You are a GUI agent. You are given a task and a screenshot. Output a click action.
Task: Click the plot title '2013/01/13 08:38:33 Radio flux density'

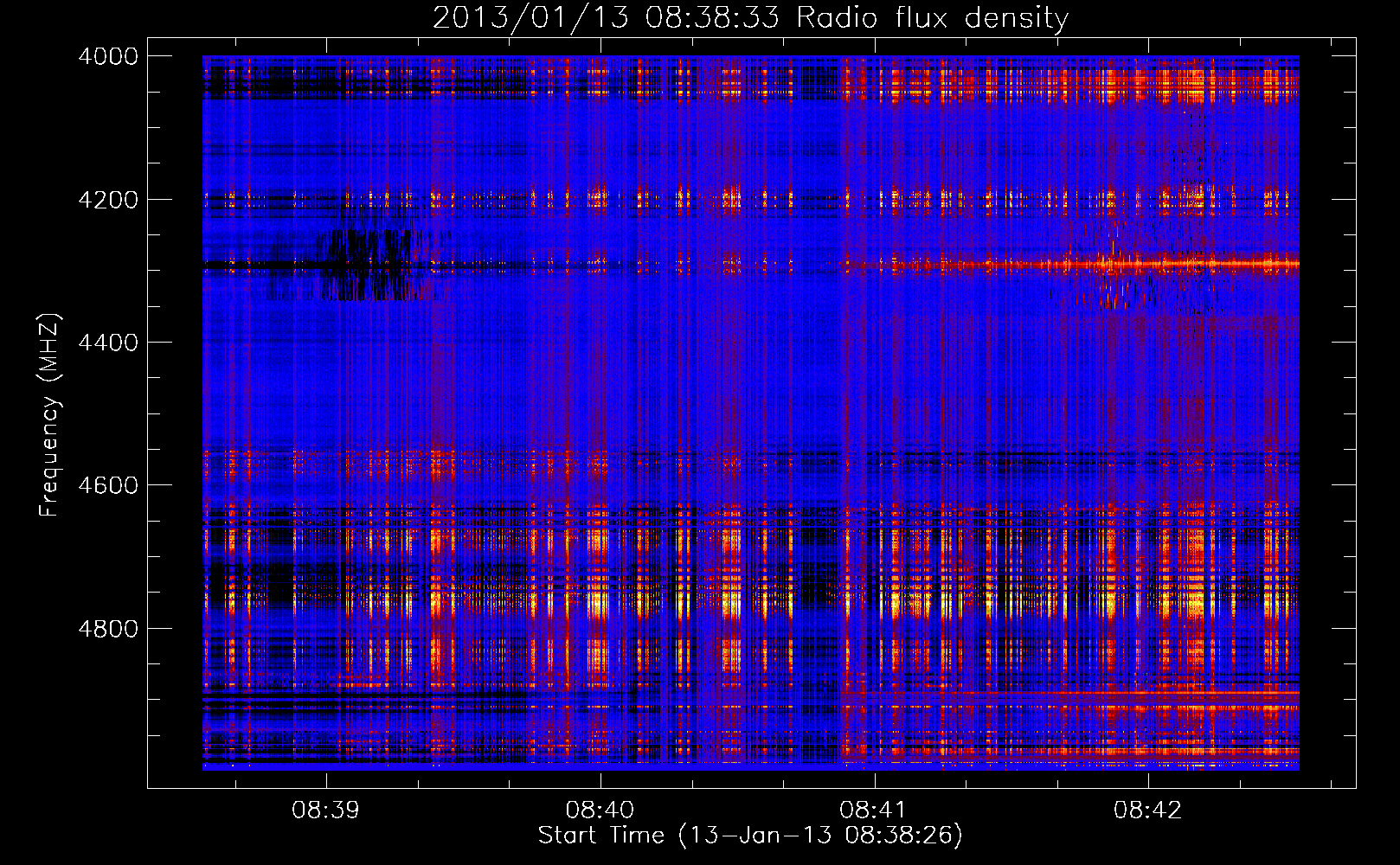[x=750, y=17]
